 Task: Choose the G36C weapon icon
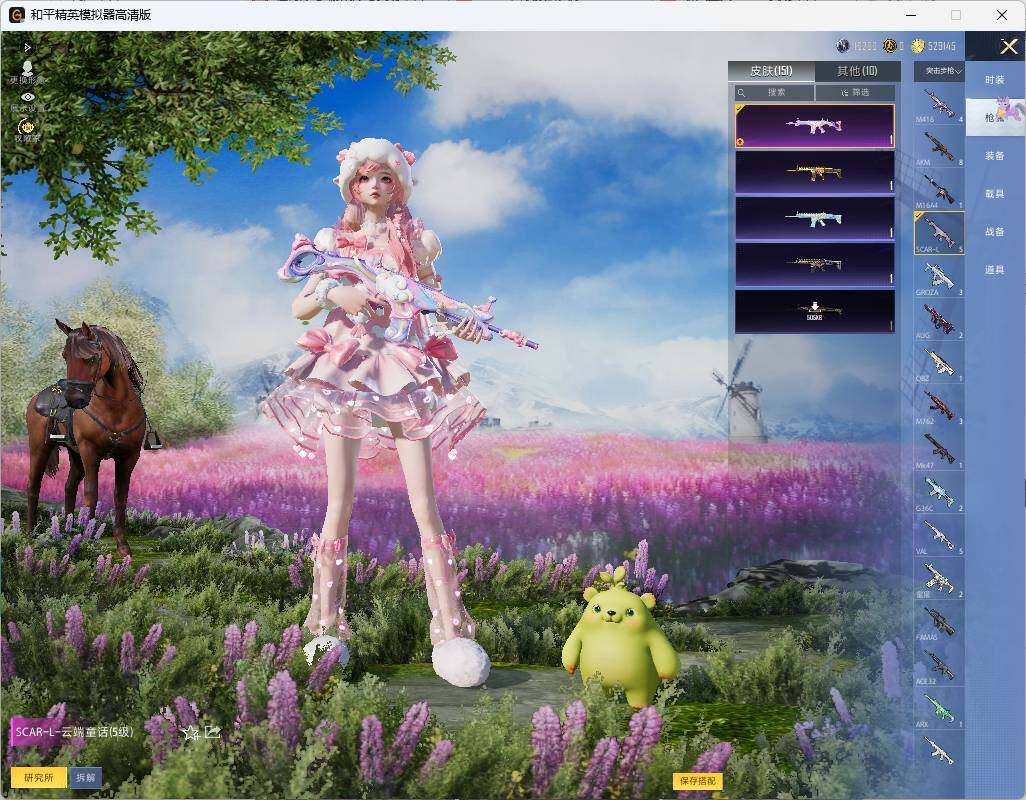(x=939, y=493)
